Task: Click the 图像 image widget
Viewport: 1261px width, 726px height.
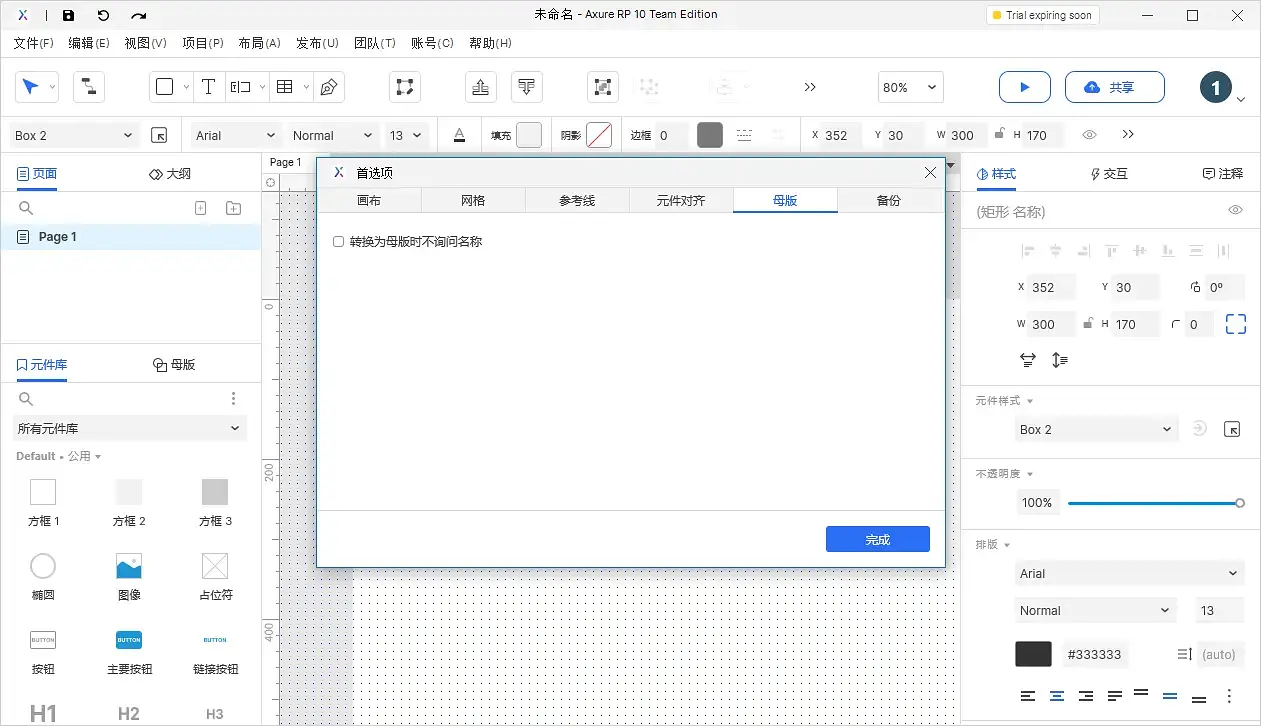Action: pyautogui.click(x=129, y=577)
